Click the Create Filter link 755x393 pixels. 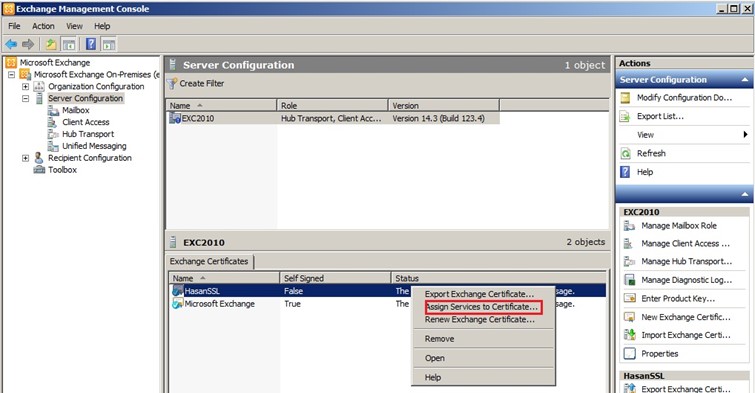[x=202, y=83]
